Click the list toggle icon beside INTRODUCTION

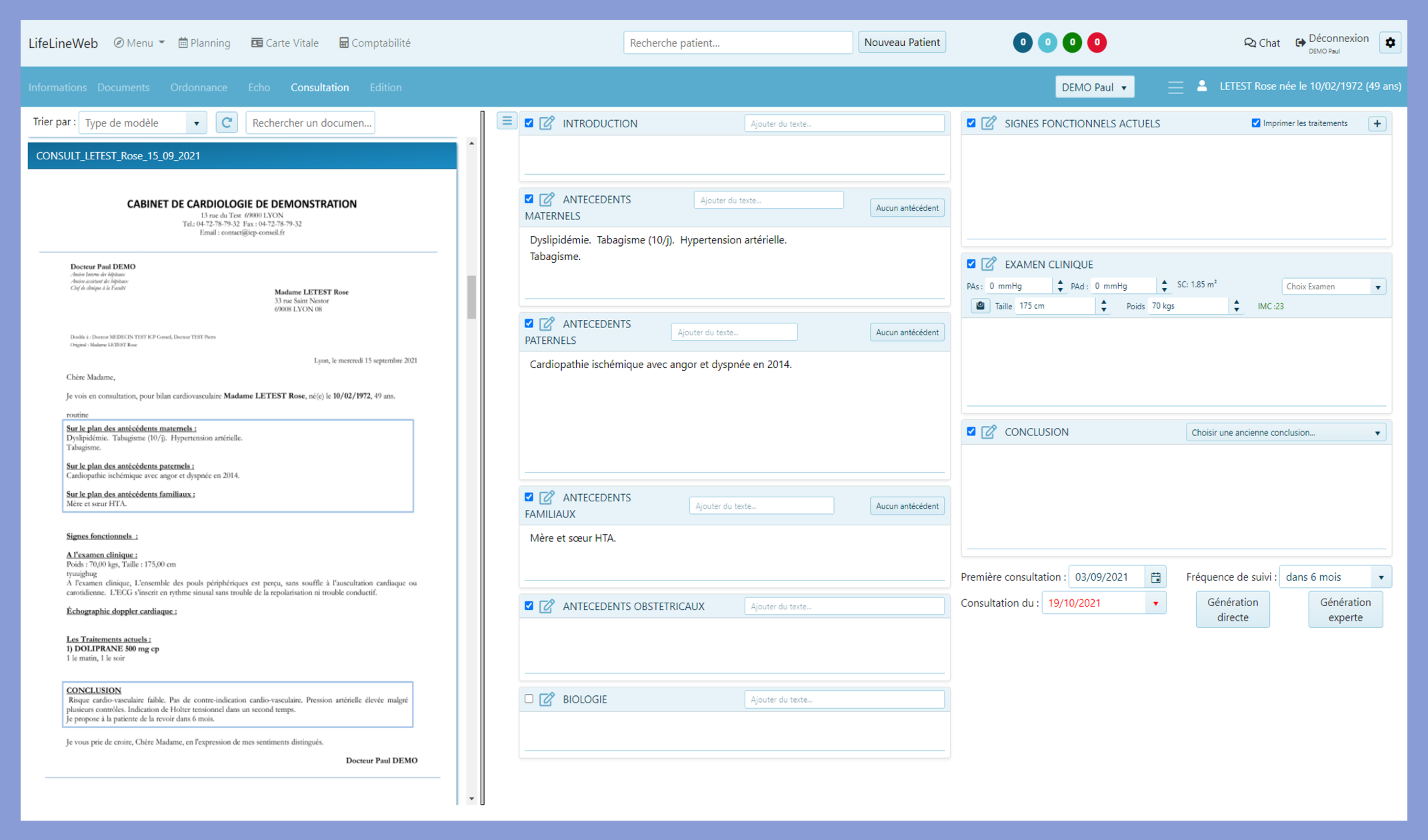coord(507,121)
